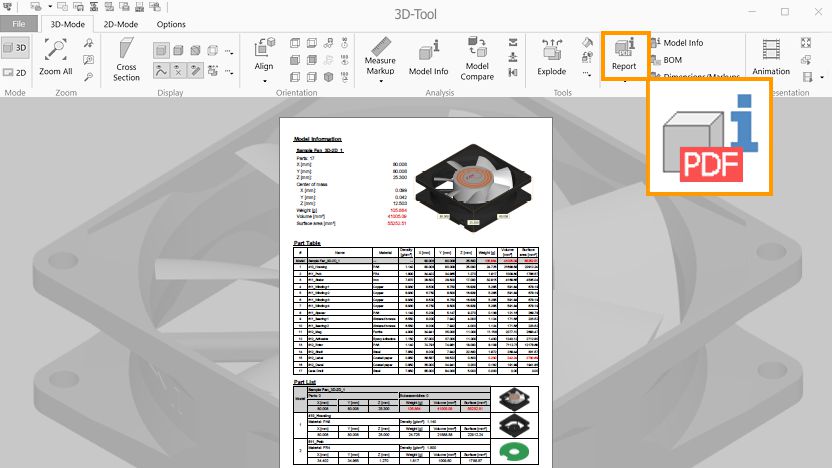Expand the Align dropdown arrow

pos(264,81)
